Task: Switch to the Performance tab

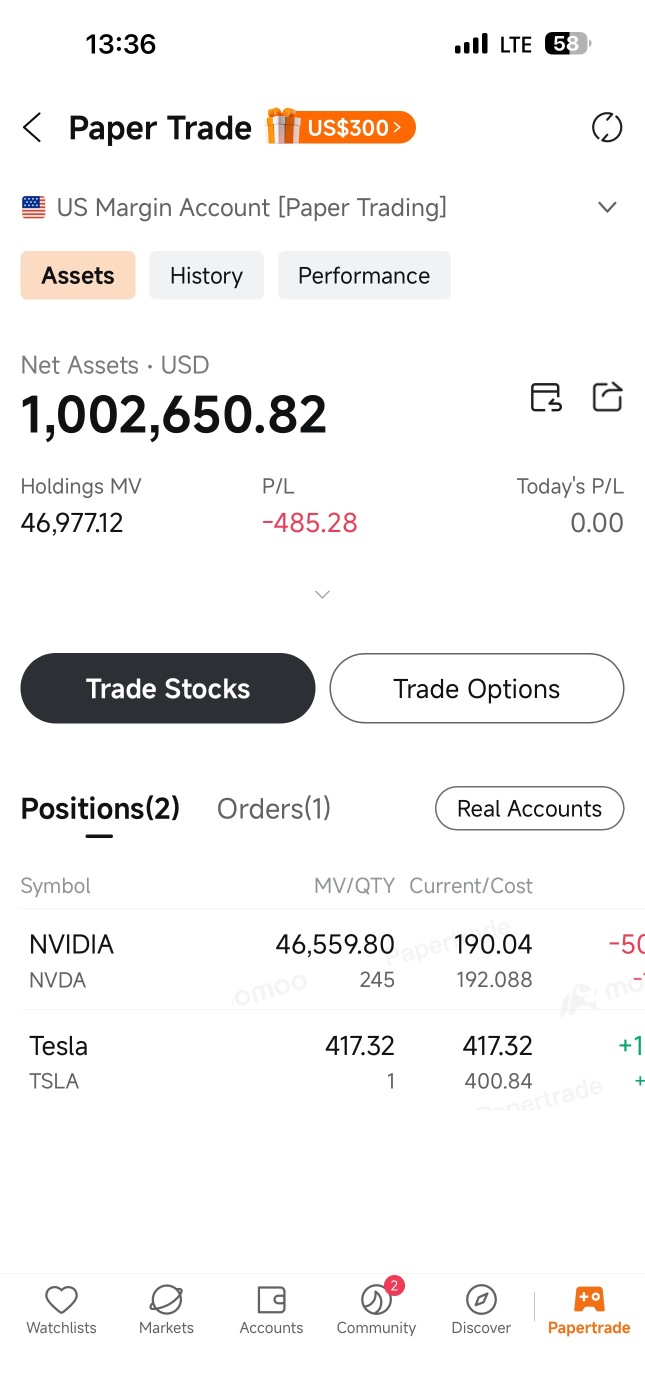Action: (x=364, y=276)
